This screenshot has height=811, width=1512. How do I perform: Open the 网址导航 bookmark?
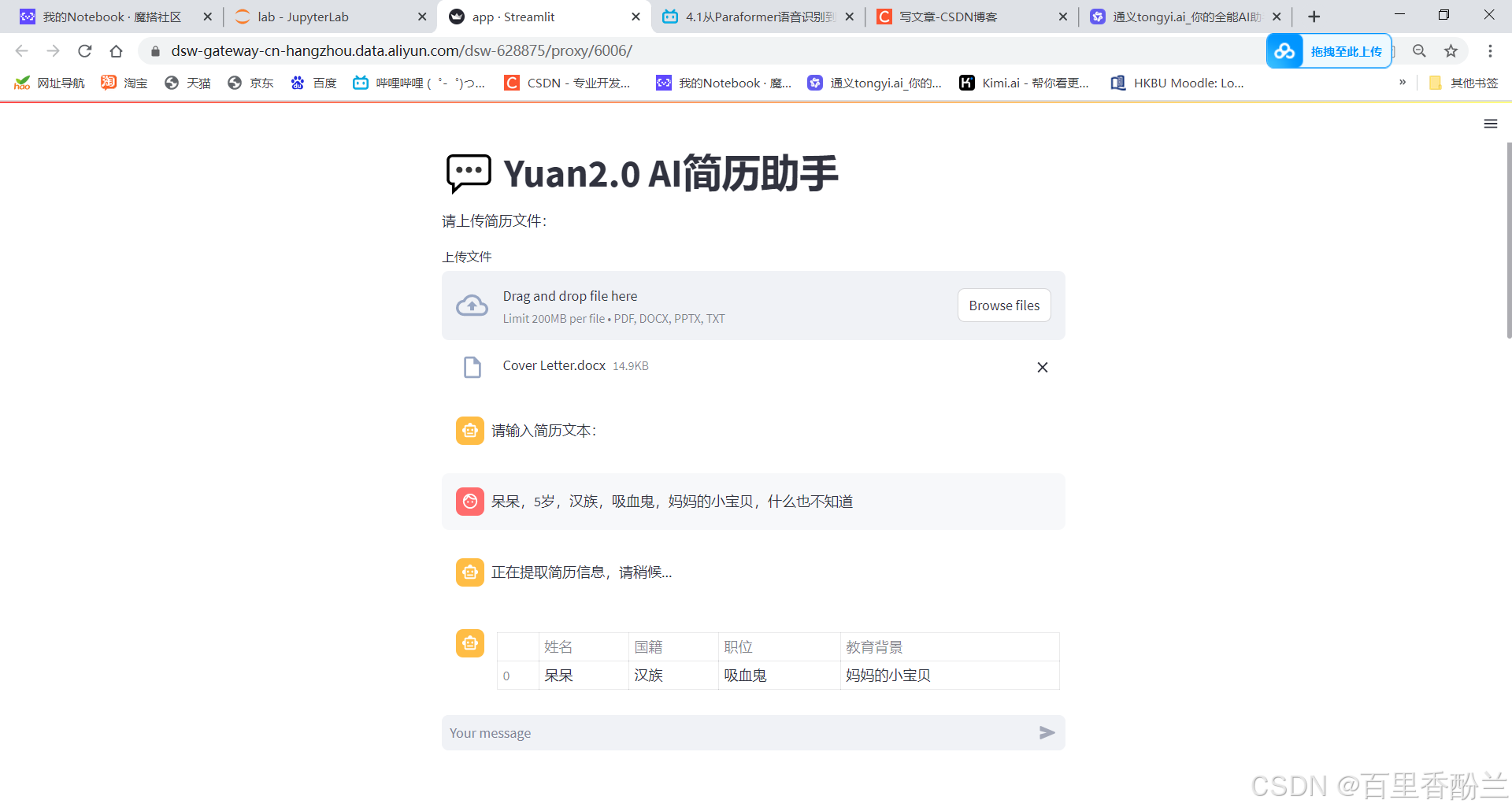(49, 83)
